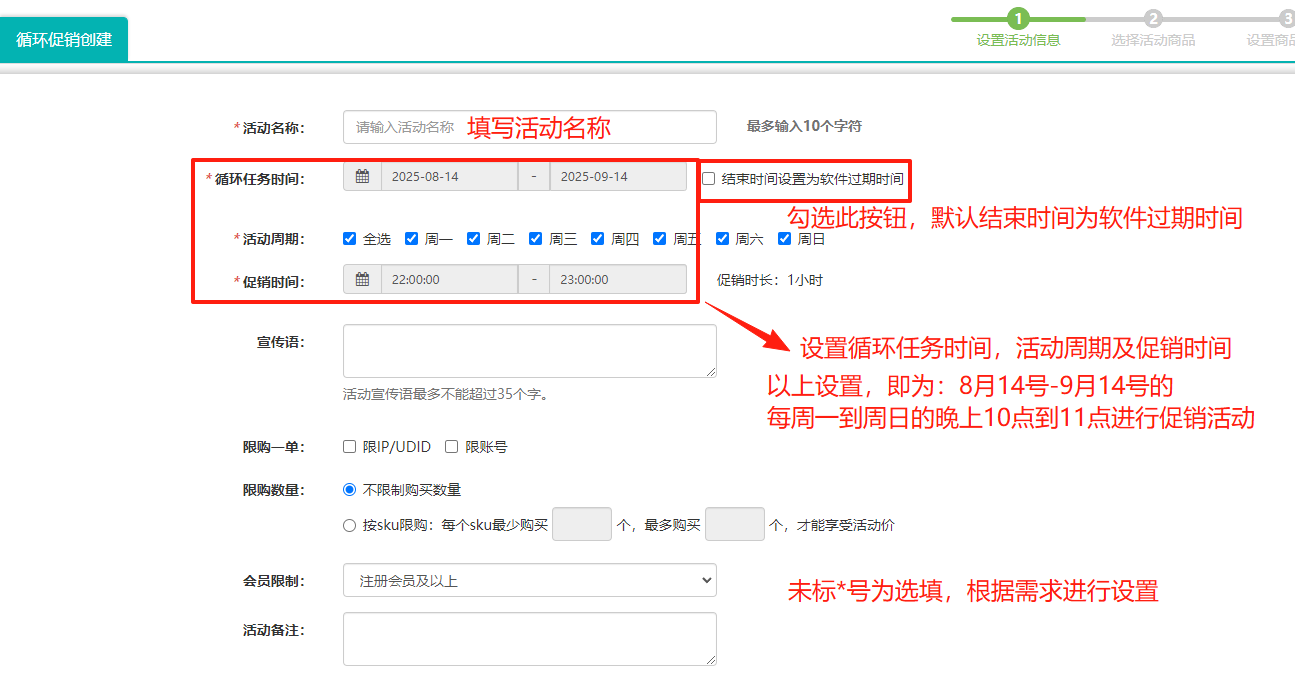Open start date 2025-08-14 picker field
The width and height of the screenshot is (1295, 695).
[449, 177]
